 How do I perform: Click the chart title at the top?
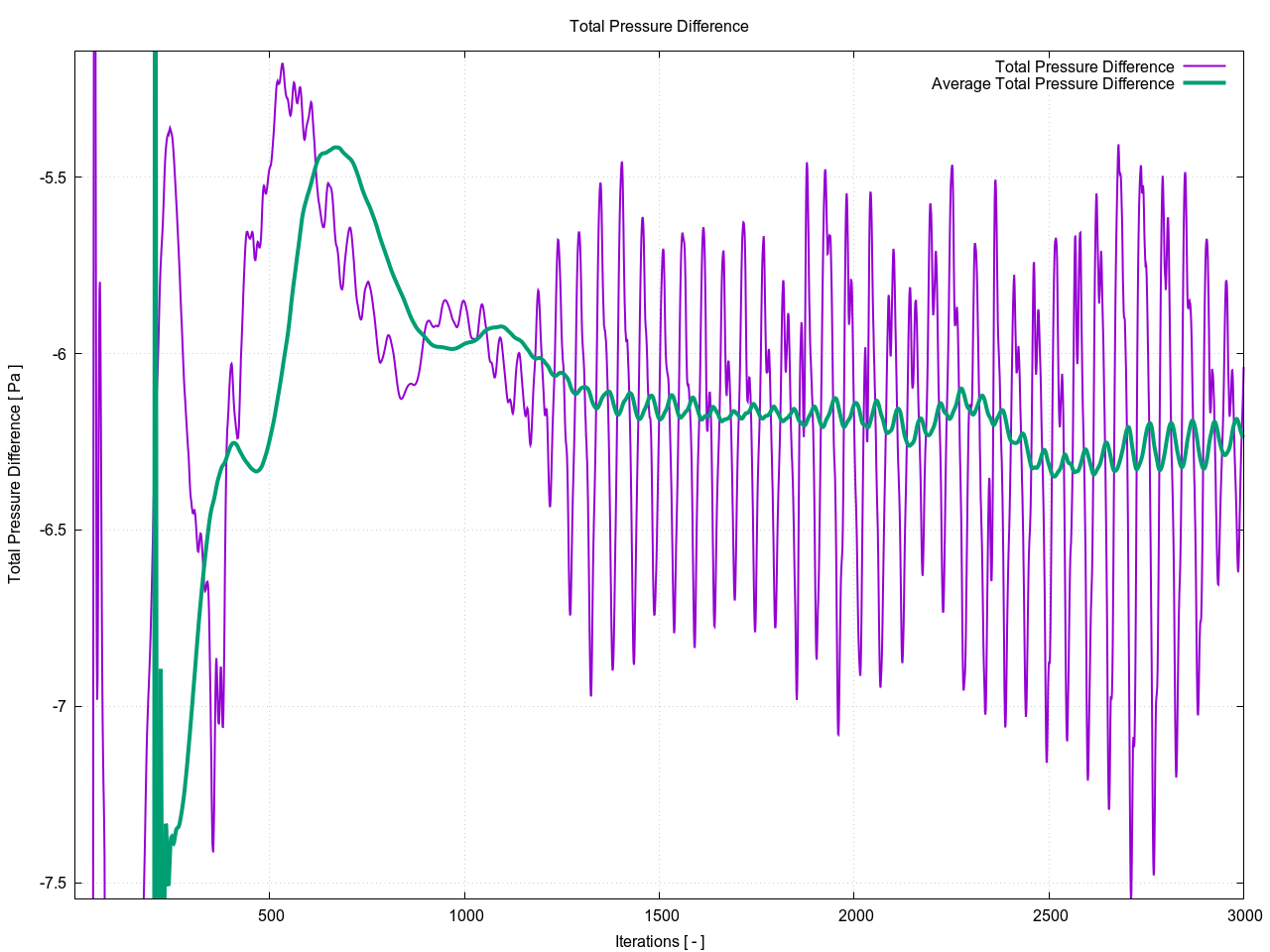click(x=659, y=27)
